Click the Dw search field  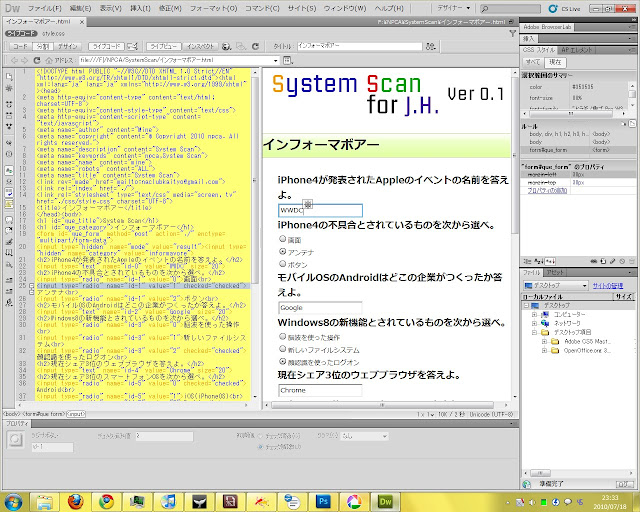point(510,8)
